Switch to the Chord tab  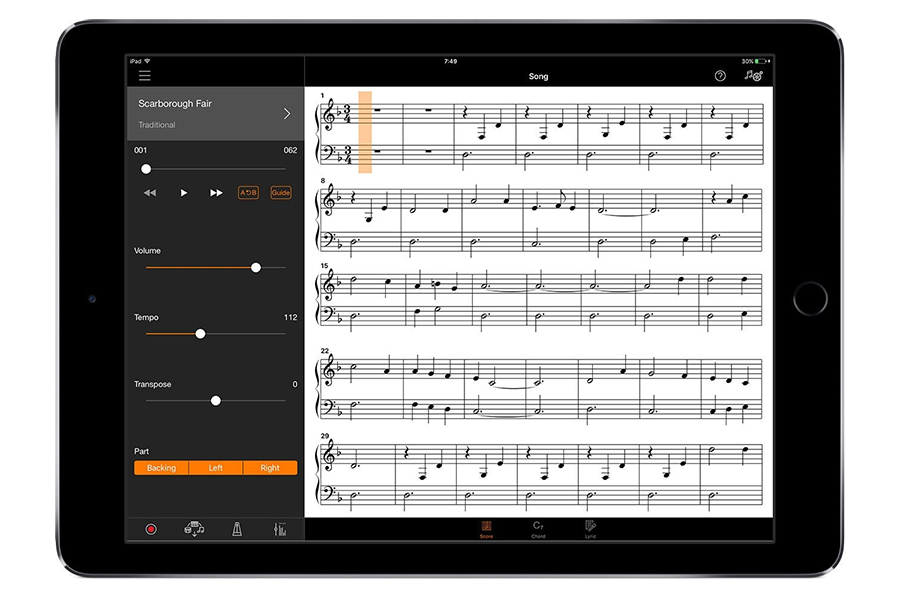click(538, 529)
